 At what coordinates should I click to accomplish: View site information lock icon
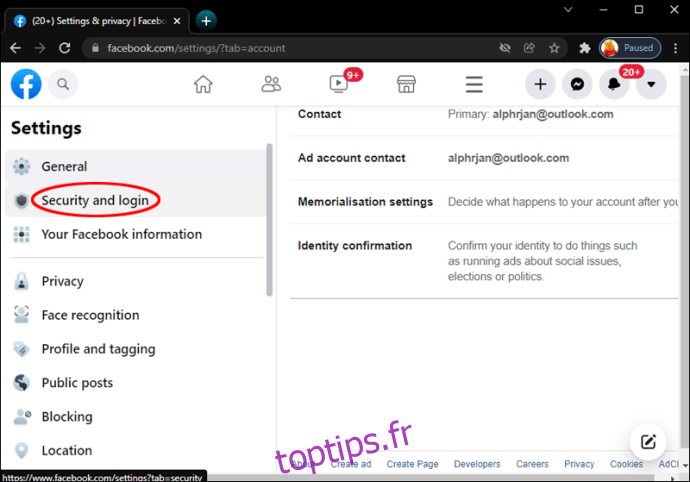click(95, 48)
